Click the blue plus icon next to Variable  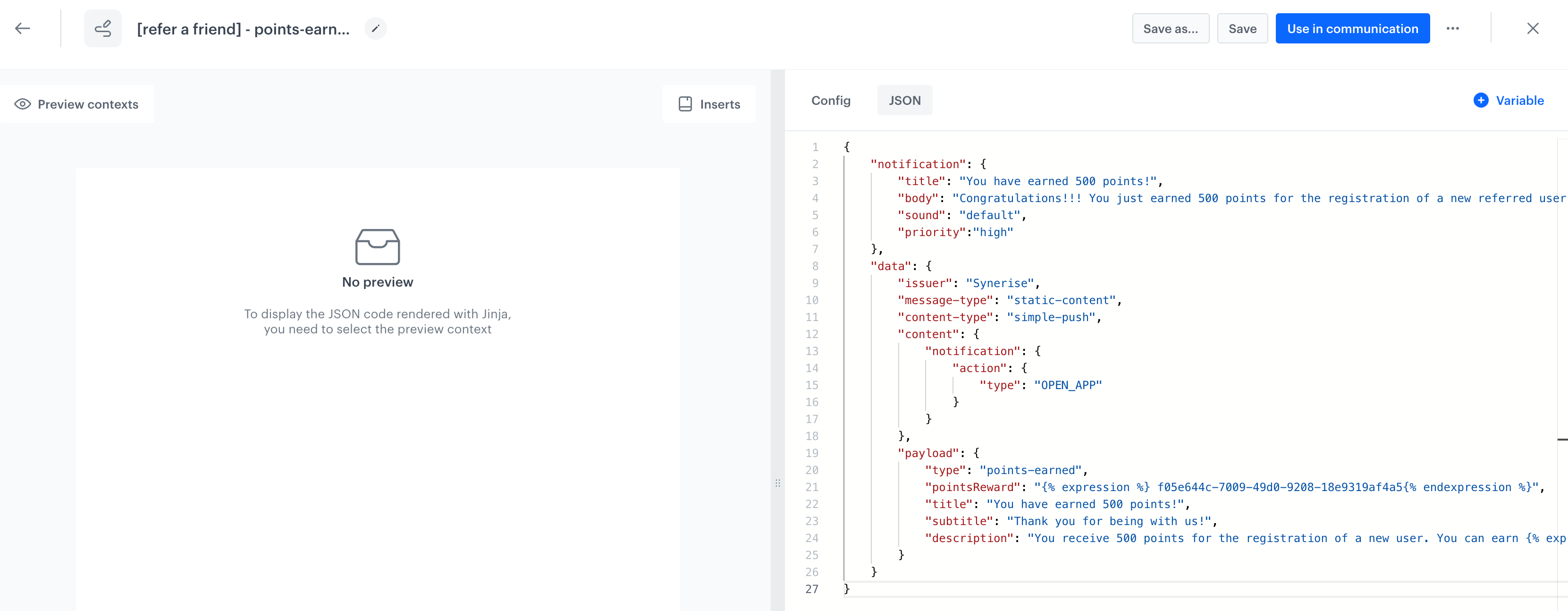point(1481,101)
